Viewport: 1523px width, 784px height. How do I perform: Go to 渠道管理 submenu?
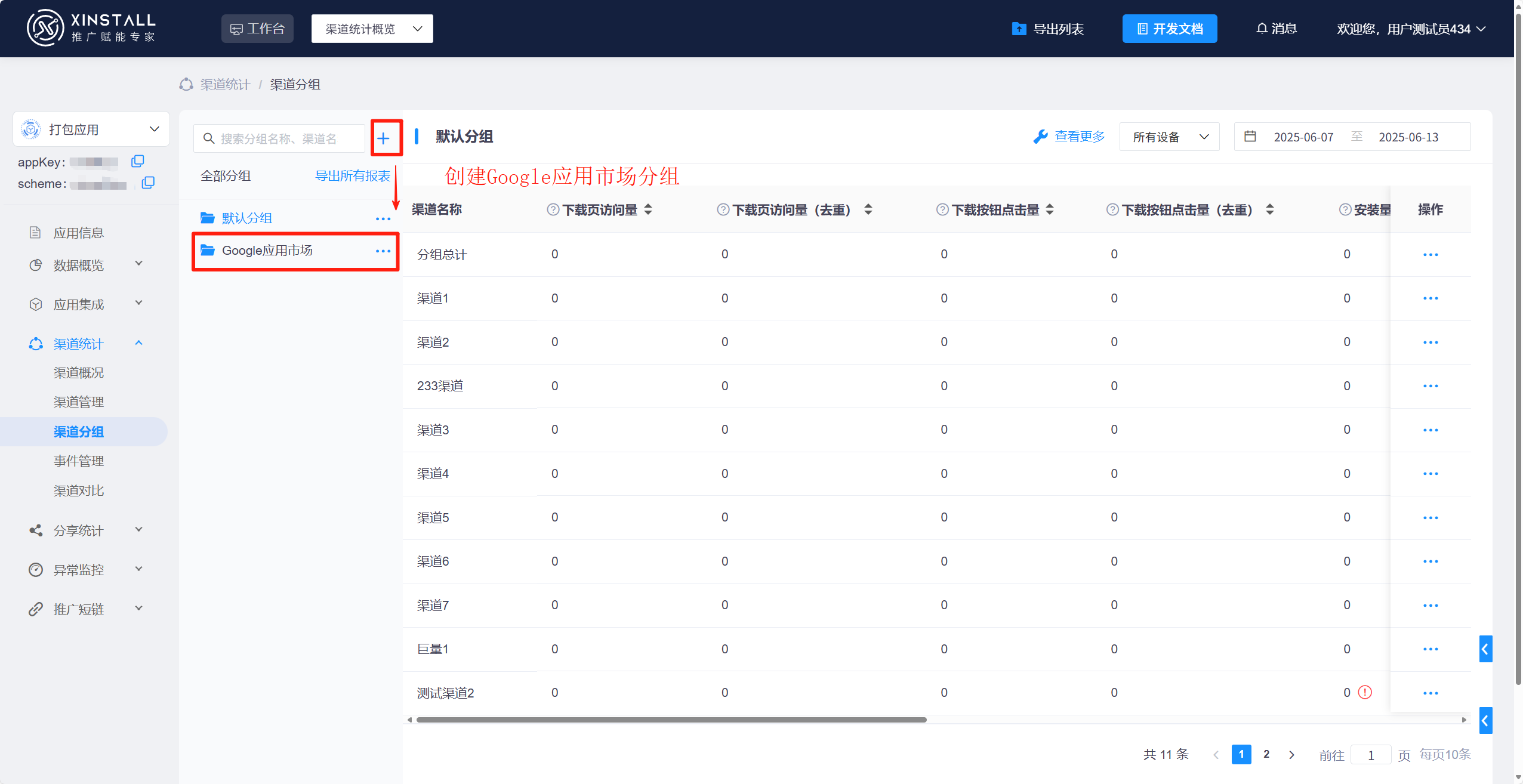pos(79,402)
